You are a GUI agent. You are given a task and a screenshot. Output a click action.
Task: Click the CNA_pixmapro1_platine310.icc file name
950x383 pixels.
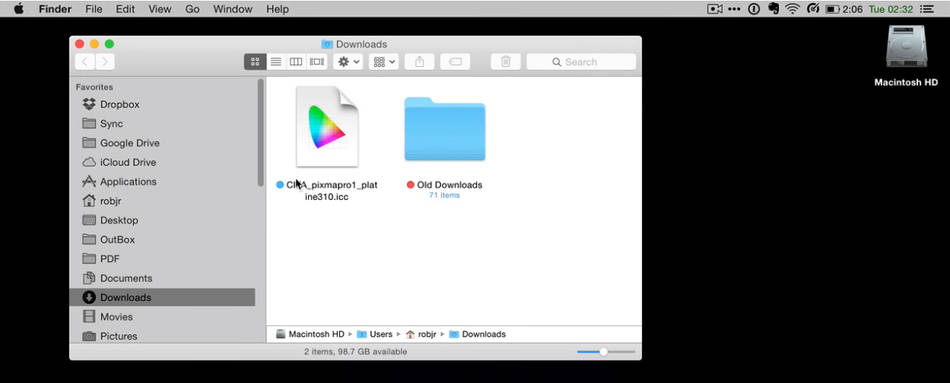pos(331,191)
